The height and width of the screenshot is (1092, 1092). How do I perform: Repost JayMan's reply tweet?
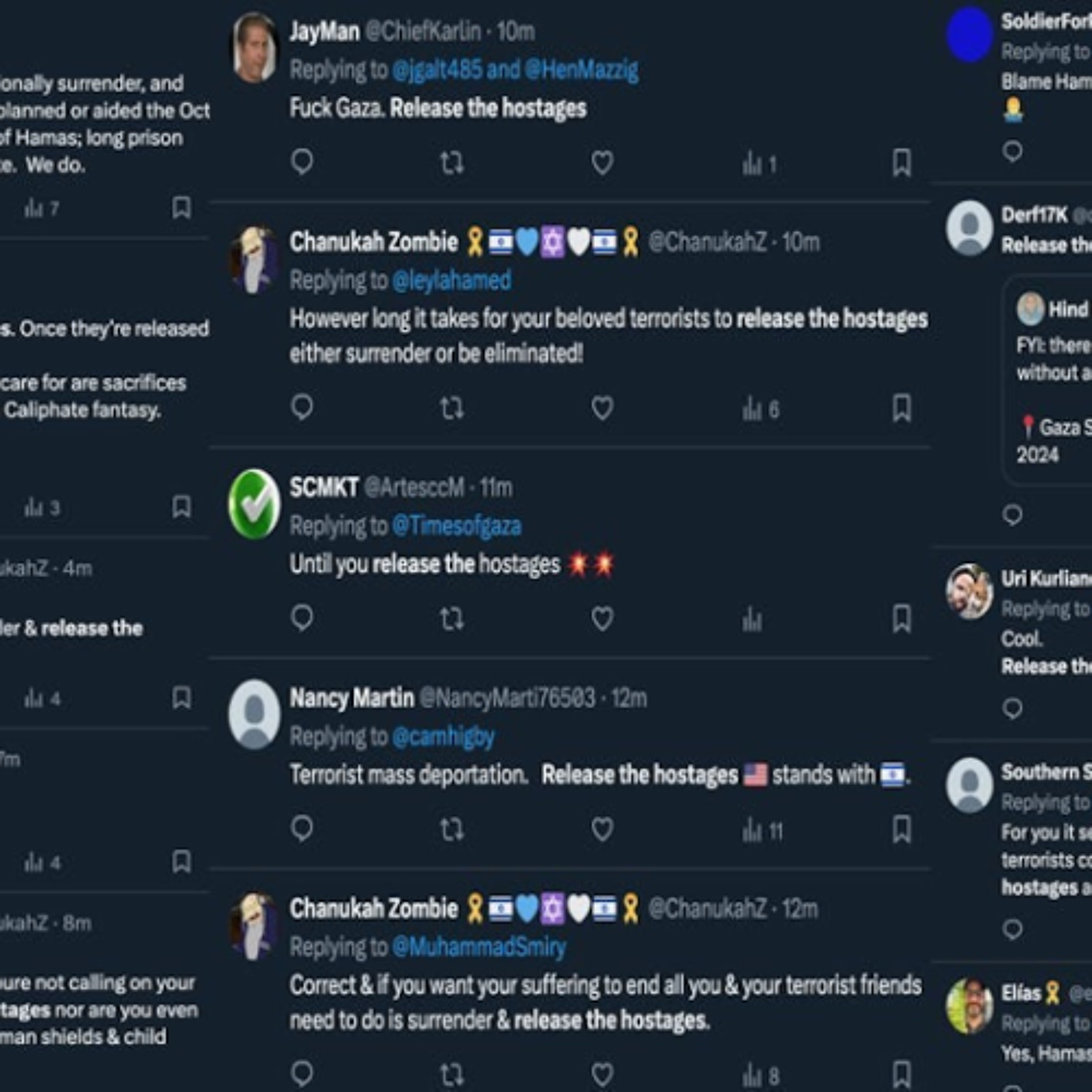[452, 163]
